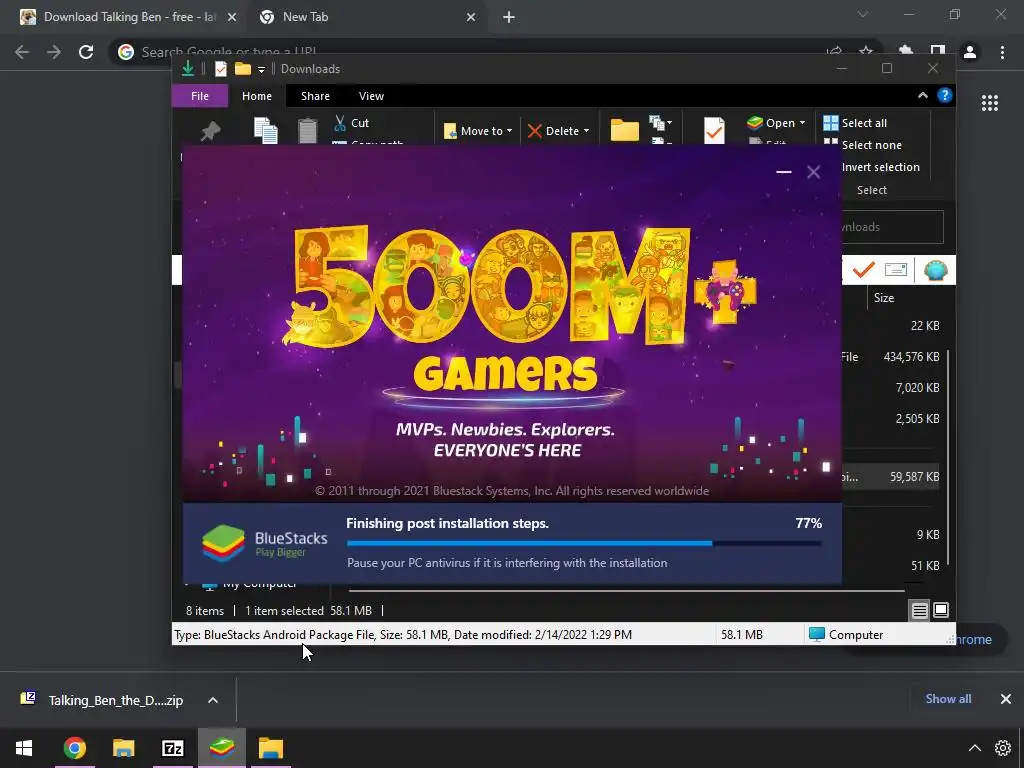Screen dimensions: 1024x768
Task: Click the envelope mail toolbar icon
Action: (896, 270)
